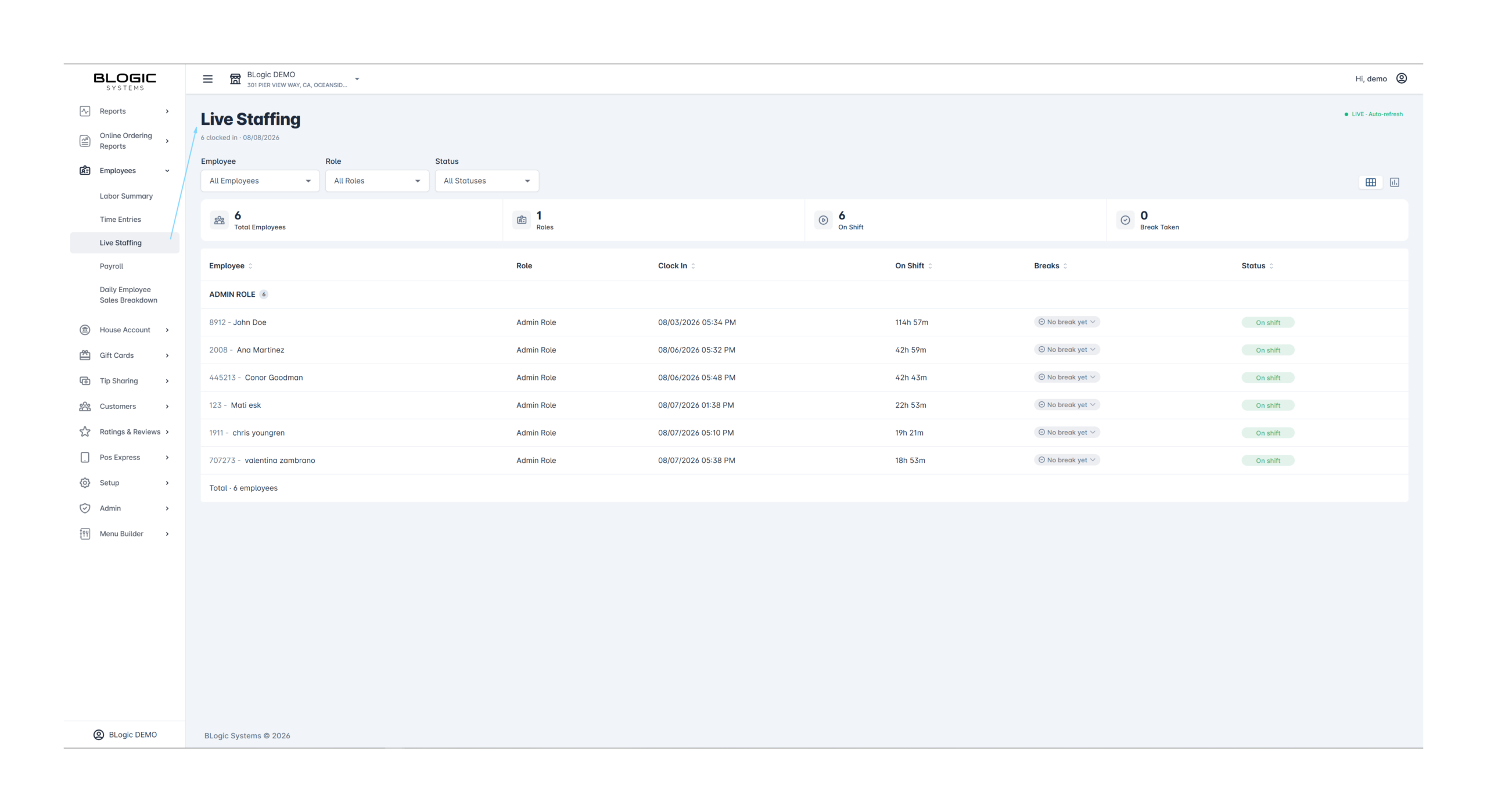Open the Menu Builder menu
Screen dimensions: 1487x812
124,534
